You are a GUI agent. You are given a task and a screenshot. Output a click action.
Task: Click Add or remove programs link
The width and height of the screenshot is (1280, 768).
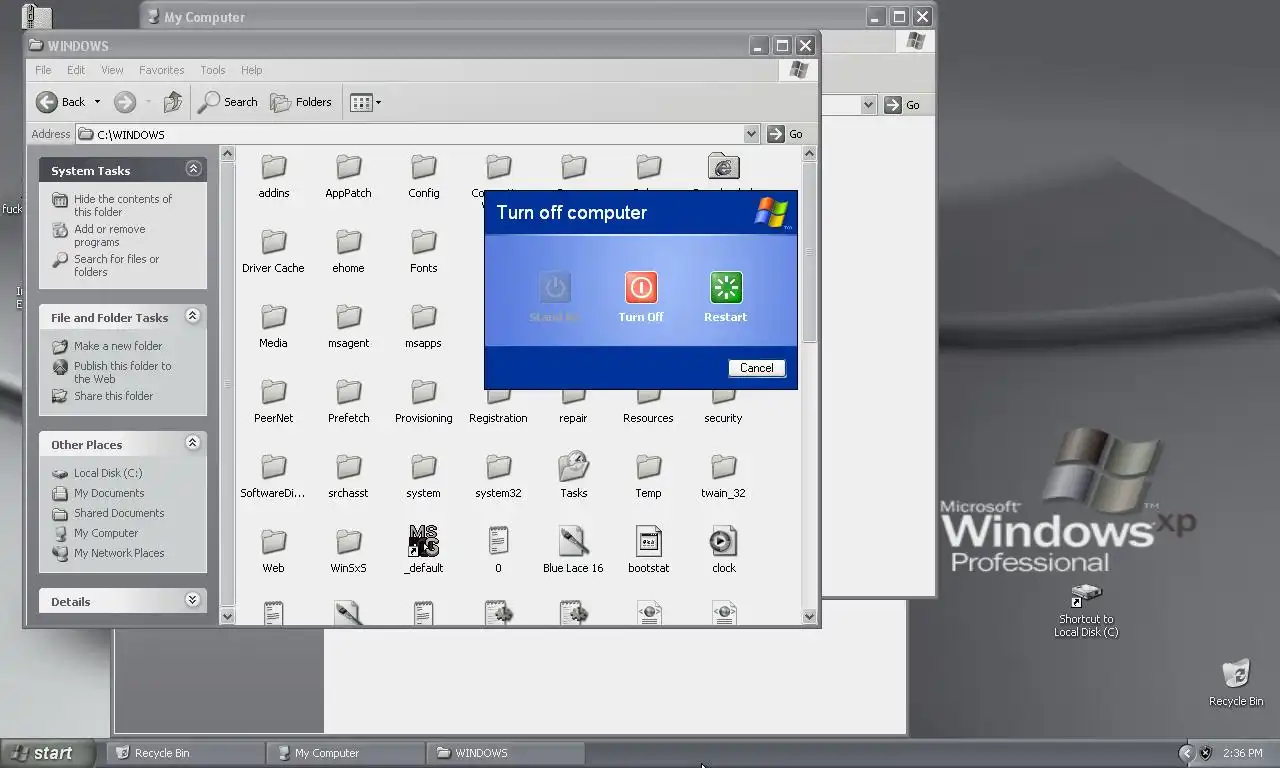(110, 235)
